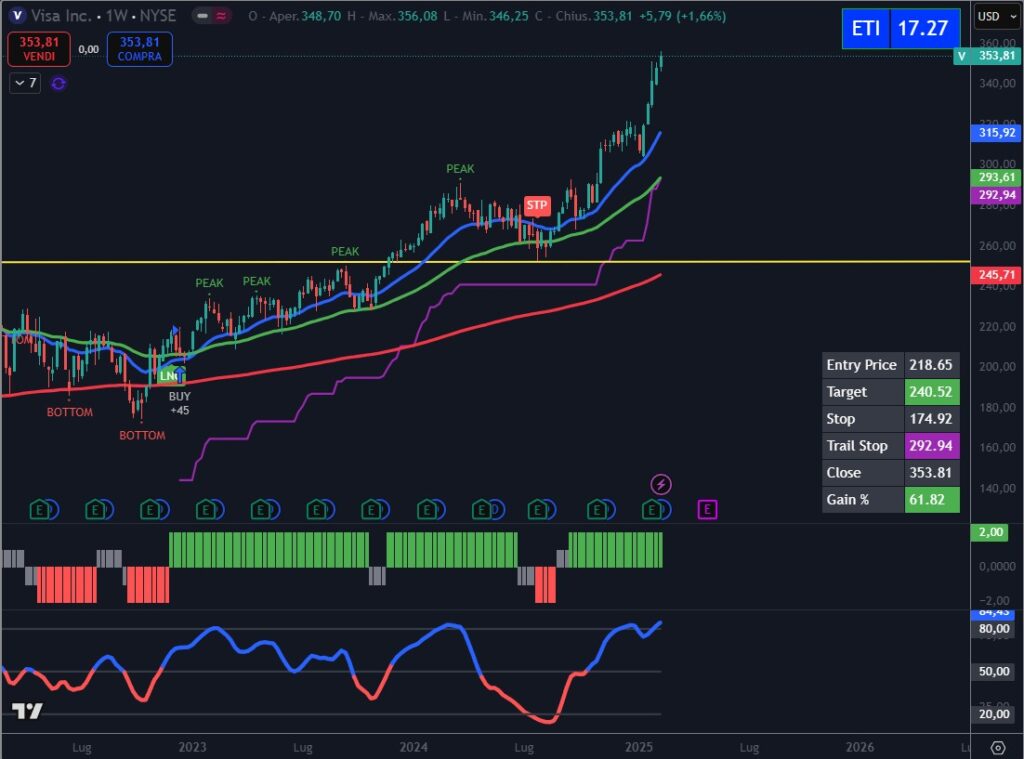Click the red STP stop signal label
Image resolution: width=1024 pixels, height=759 pixels.
tap(537, 206)
